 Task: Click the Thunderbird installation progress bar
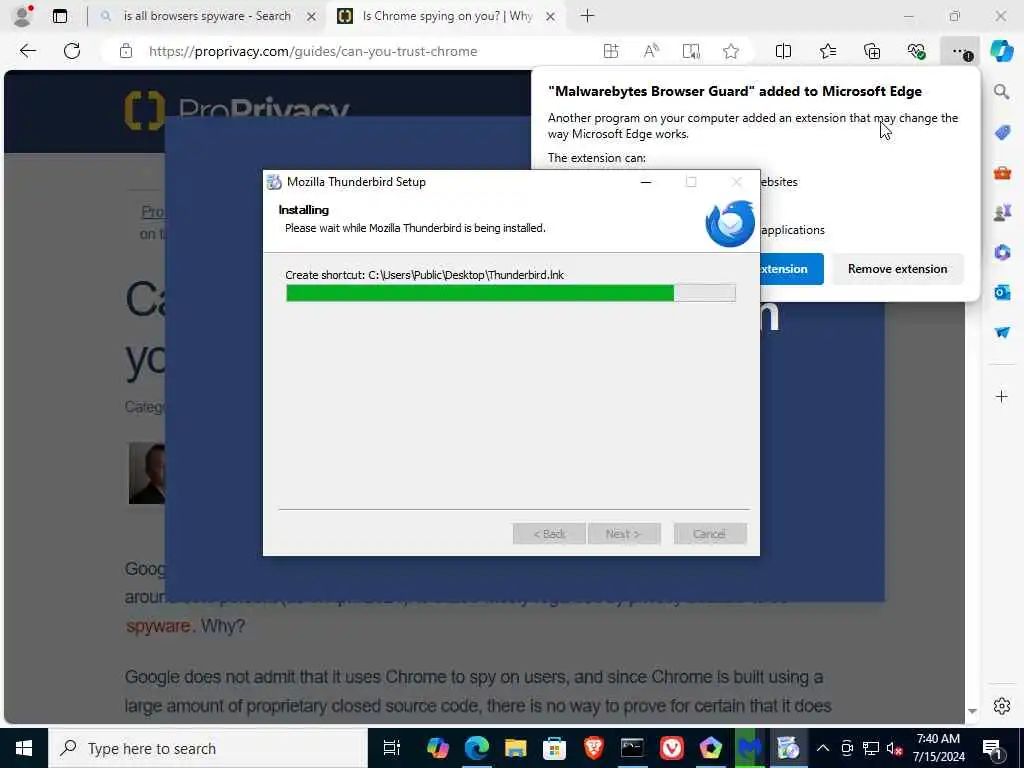(511, 293)
